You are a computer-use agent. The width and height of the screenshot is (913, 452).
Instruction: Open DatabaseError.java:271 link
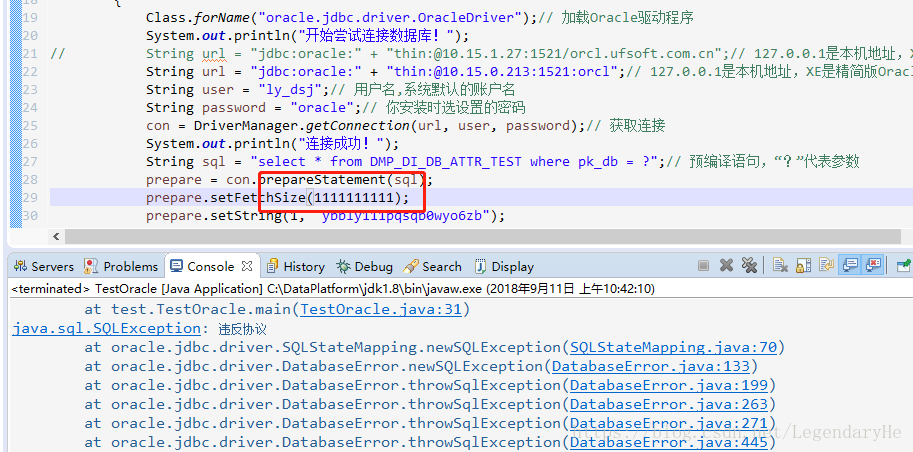click(668, 423)
